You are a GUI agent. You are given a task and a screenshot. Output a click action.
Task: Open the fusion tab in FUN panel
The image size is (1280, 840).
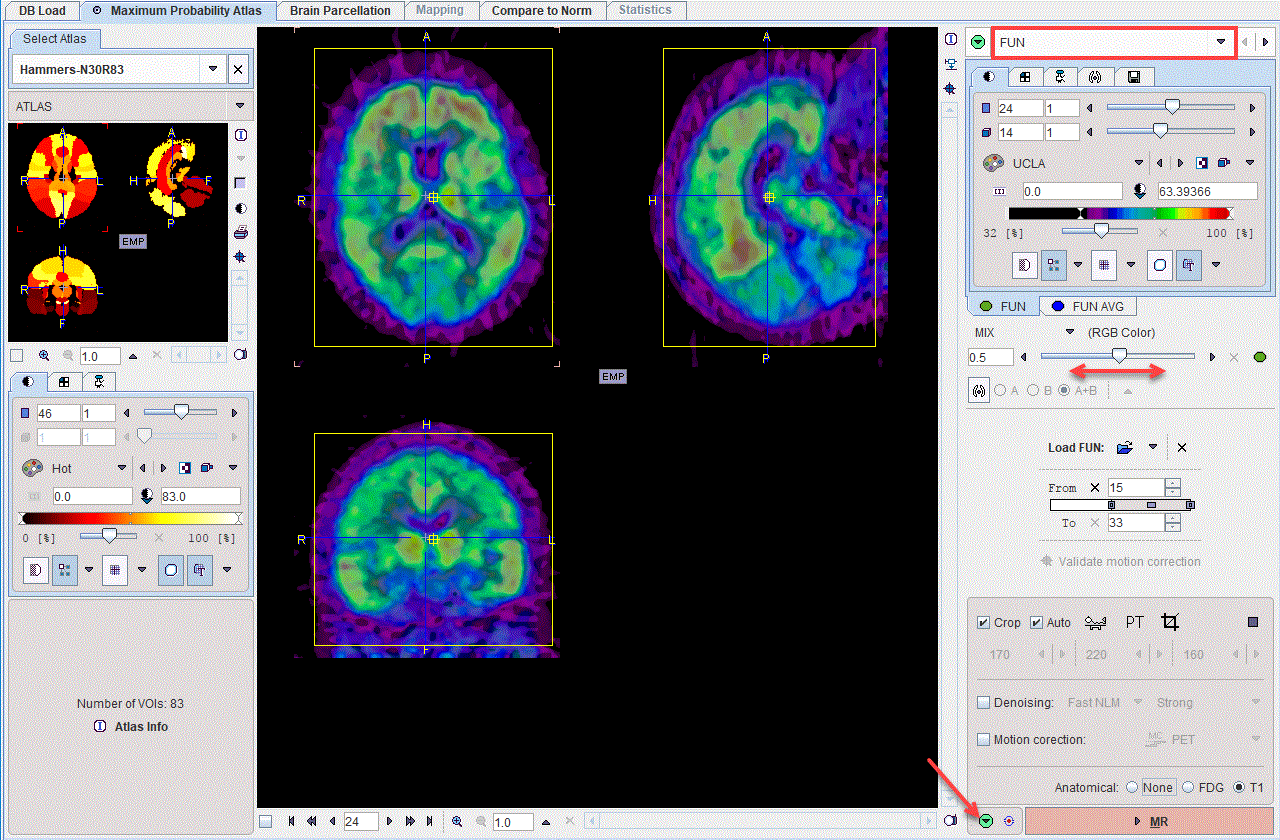click(x=1095, y=76)
